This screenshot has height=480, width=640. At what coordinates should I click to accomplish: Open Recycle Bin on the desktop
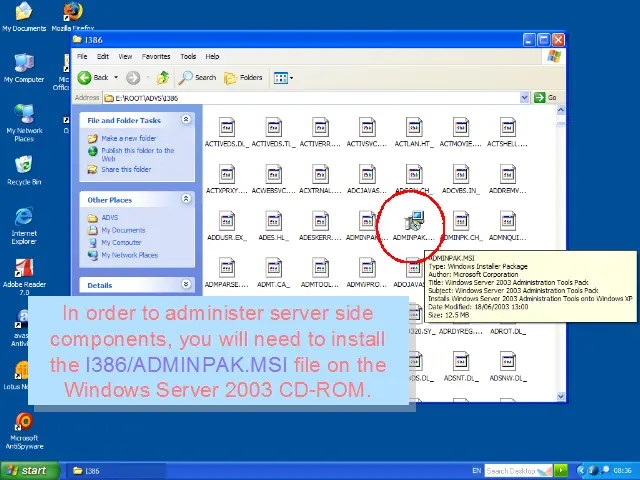point(24,168)
